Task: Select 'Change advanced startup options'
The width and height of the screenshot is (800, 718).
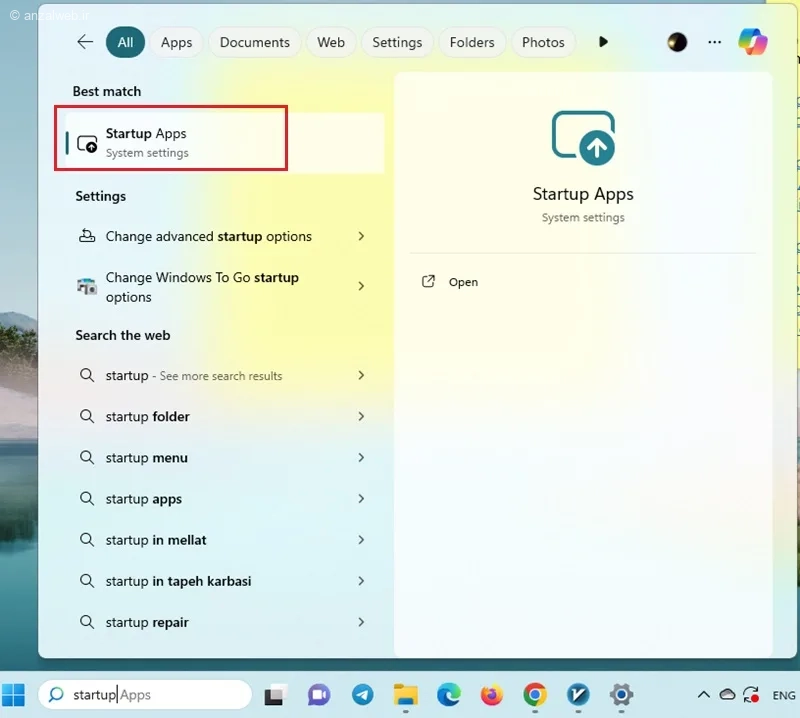Action: pyautogui.click(x=206, y=236)
